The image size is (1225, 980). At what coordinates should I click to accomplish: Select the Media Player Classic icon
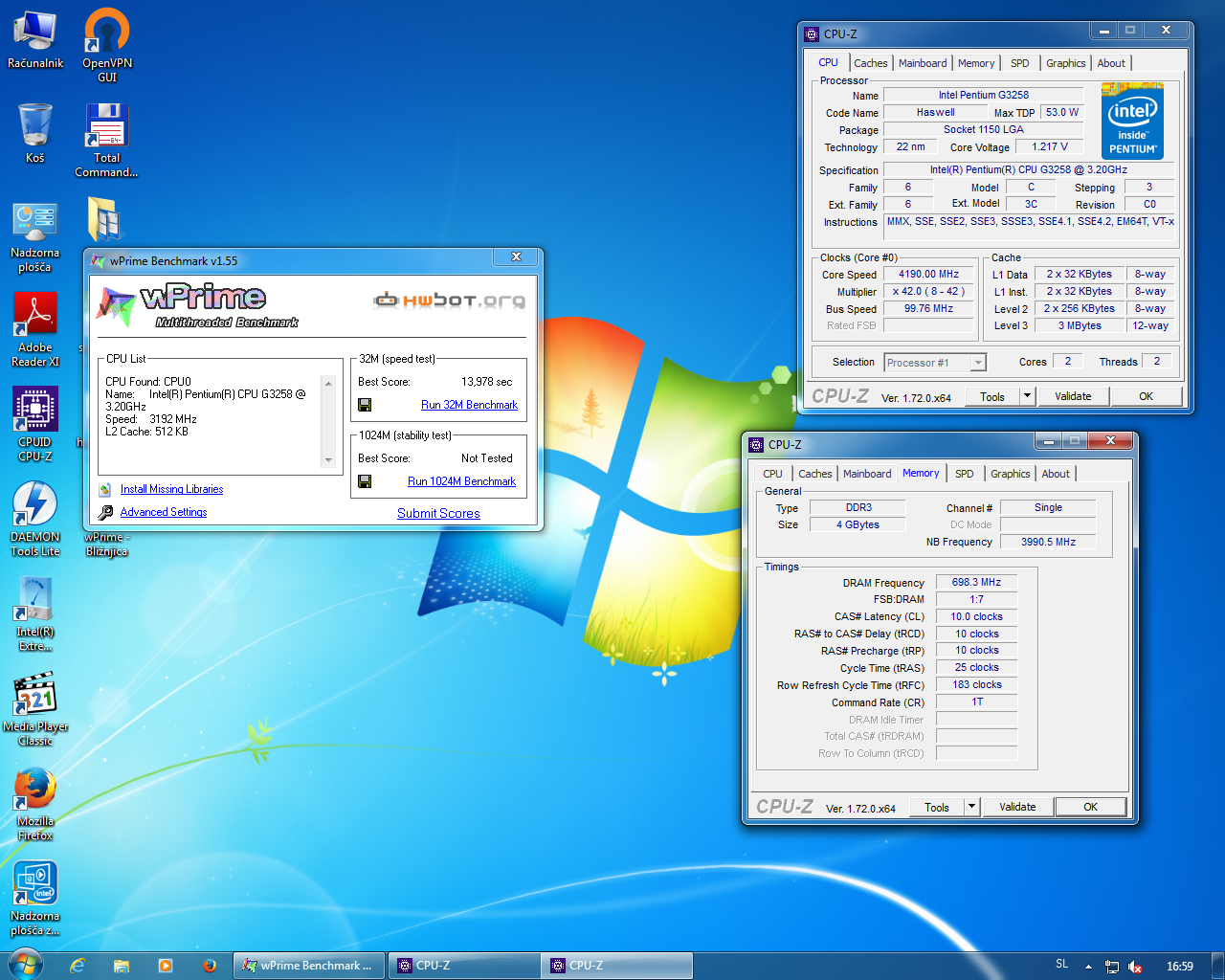[35, 709]
